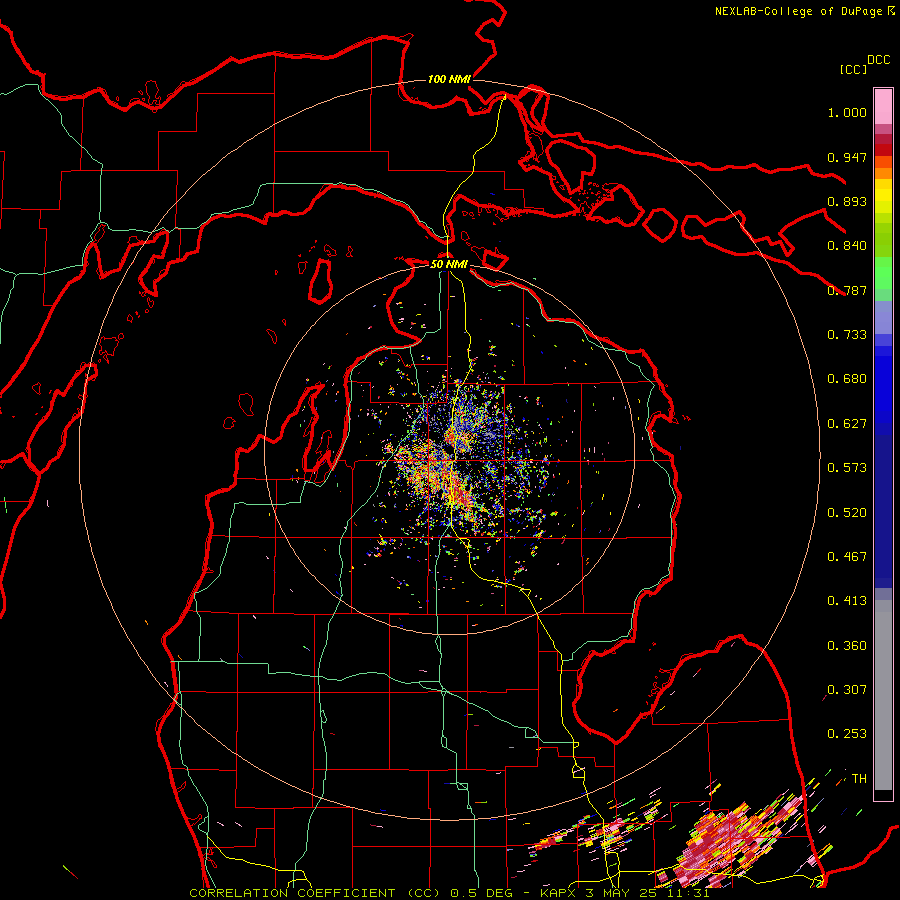Select the 0.520 scale value

coord(847,513)
